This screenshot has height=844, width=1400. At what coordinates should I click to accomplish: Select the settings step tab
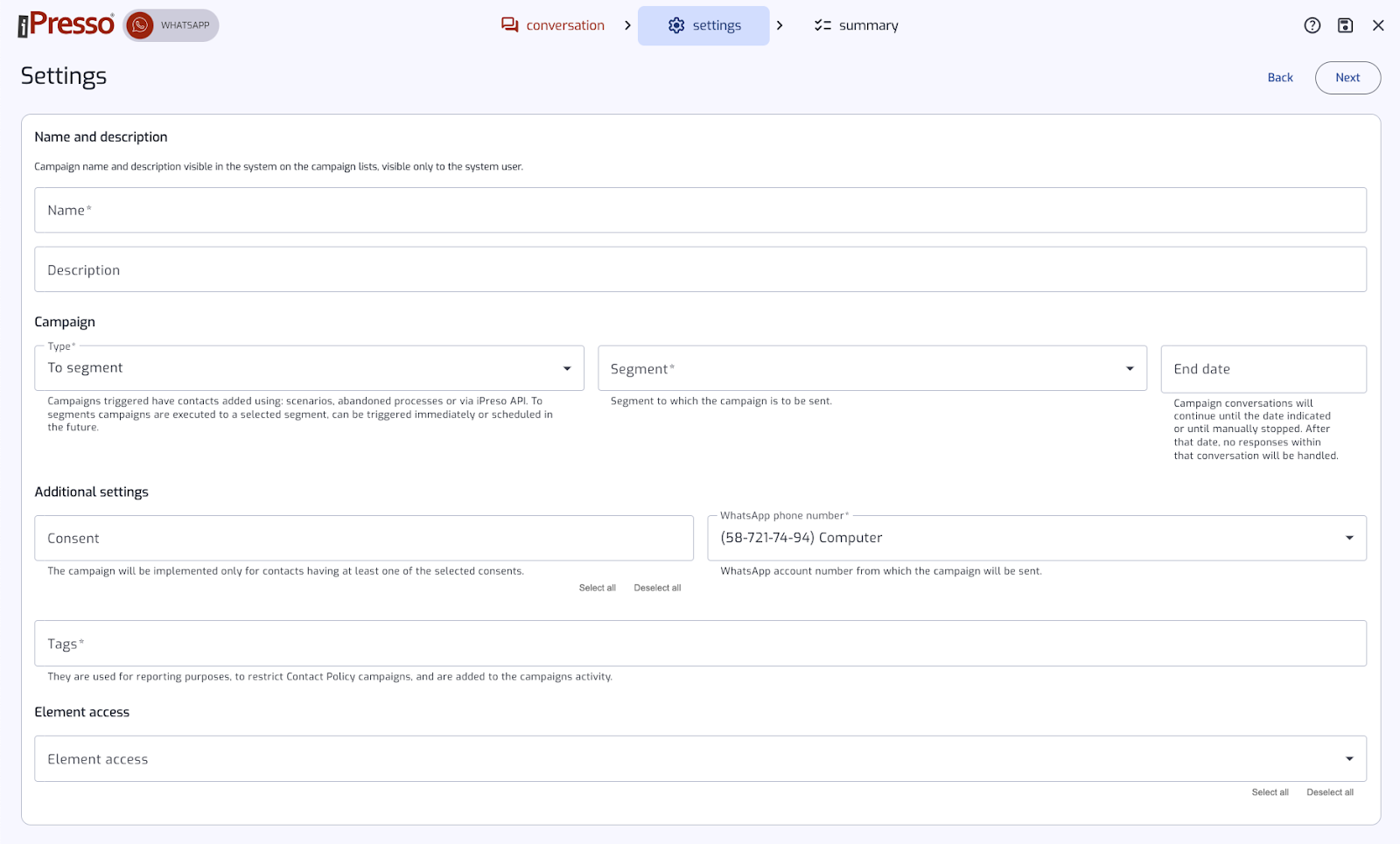(x=703, y=25)
